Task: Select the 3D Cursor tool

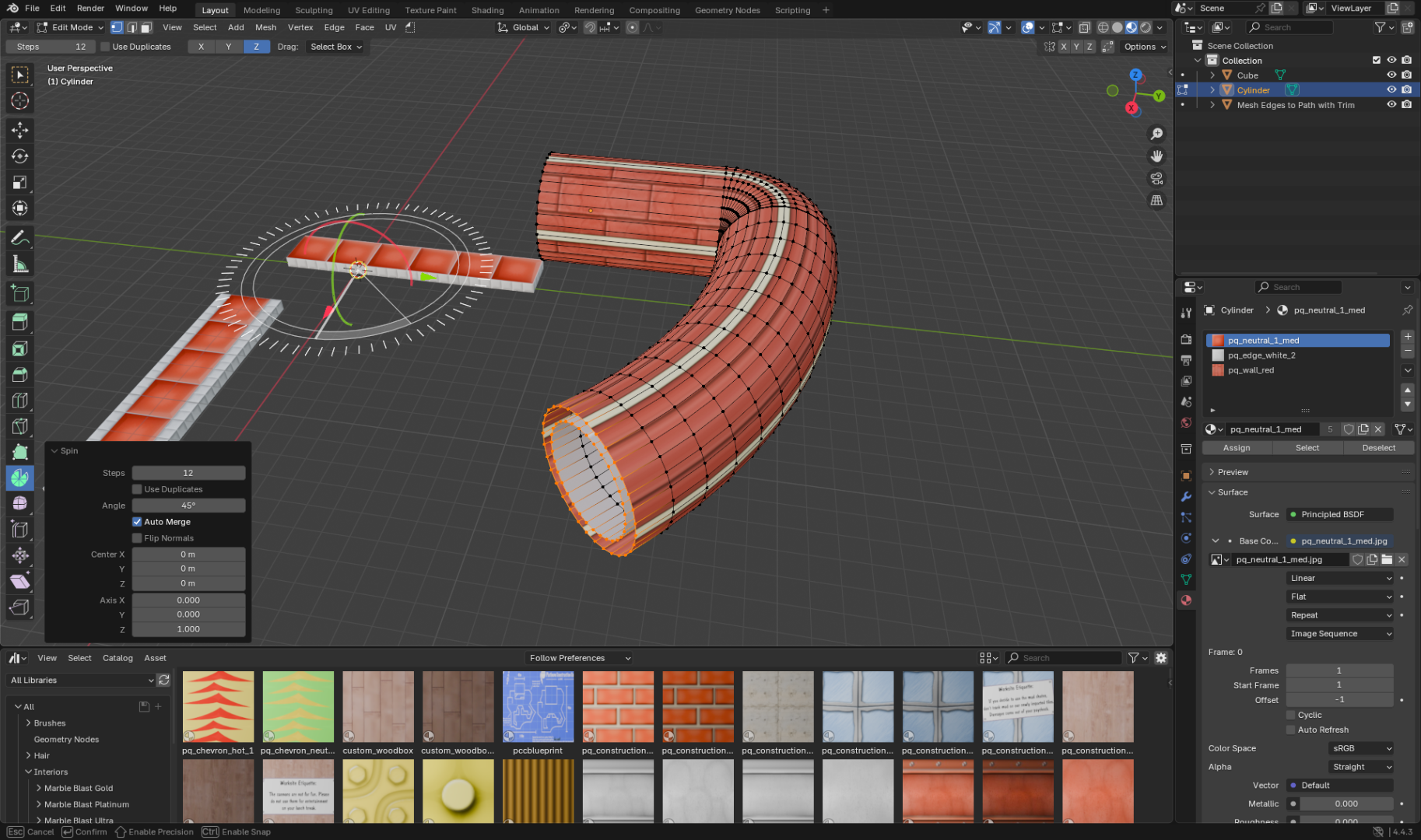Action: 20,101
